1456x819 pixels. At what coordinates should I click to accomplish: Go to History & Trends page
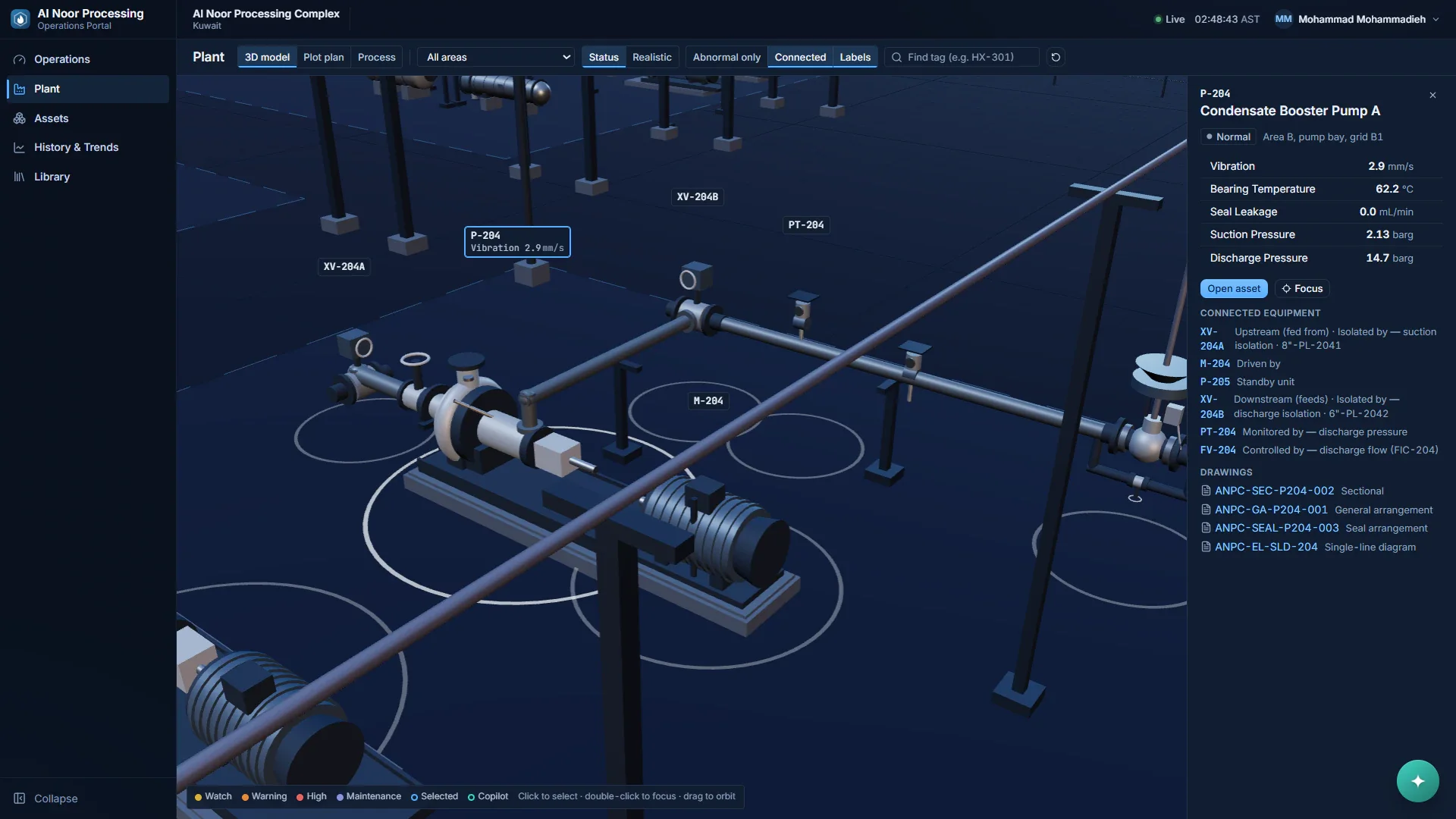(x=88, y=147)
